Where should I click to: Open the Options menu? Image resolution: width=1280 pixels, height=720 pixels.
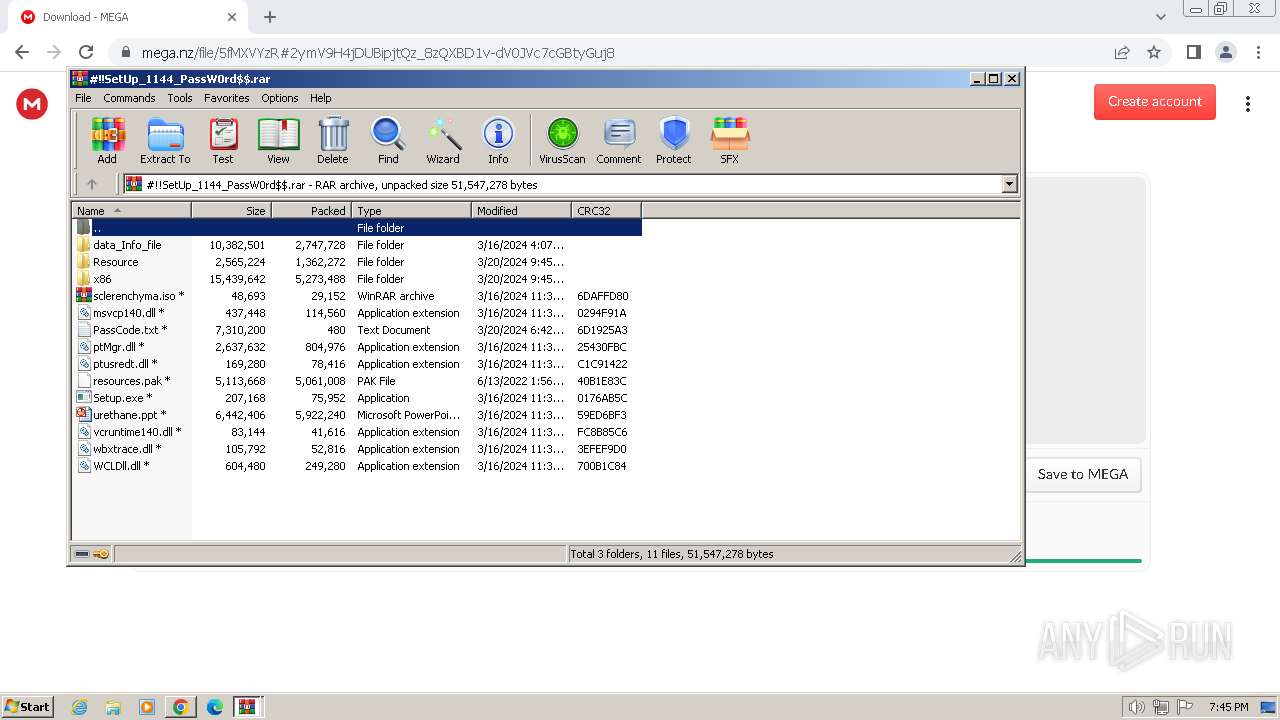(x=280, y=98)
